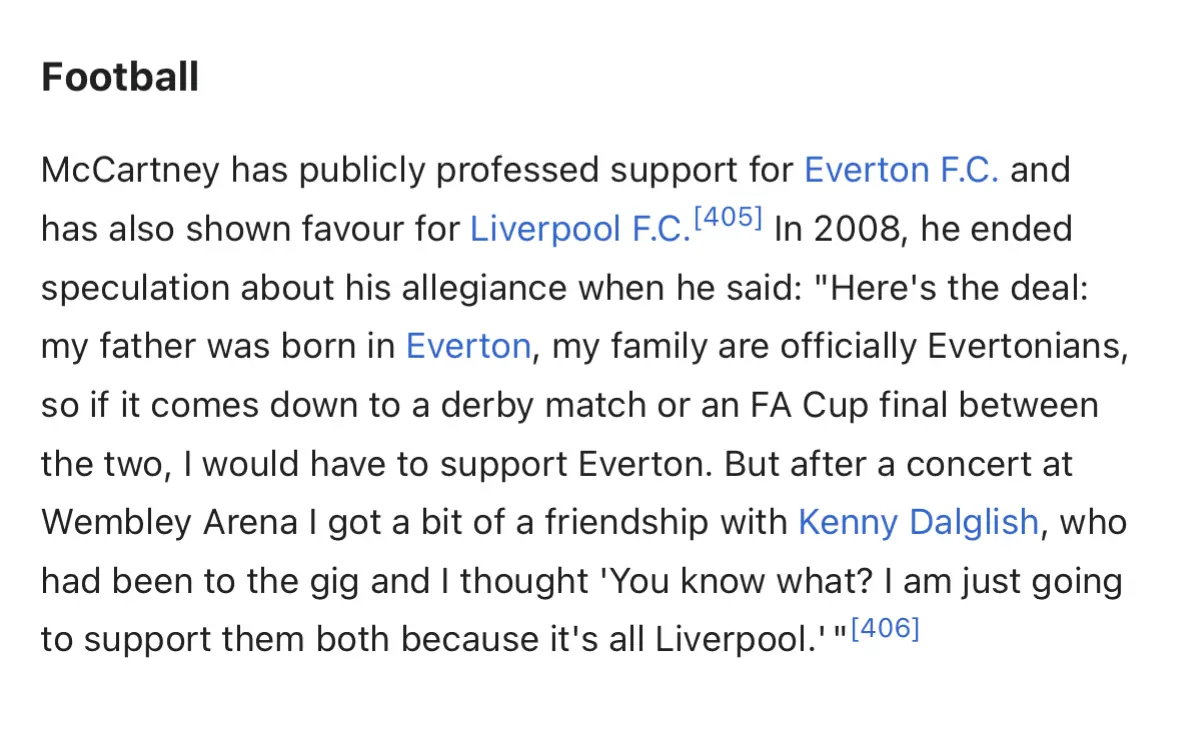This screenshot has height=739, width=1179.
Task: Click the word "speculation"
Action: click(134, 288)
